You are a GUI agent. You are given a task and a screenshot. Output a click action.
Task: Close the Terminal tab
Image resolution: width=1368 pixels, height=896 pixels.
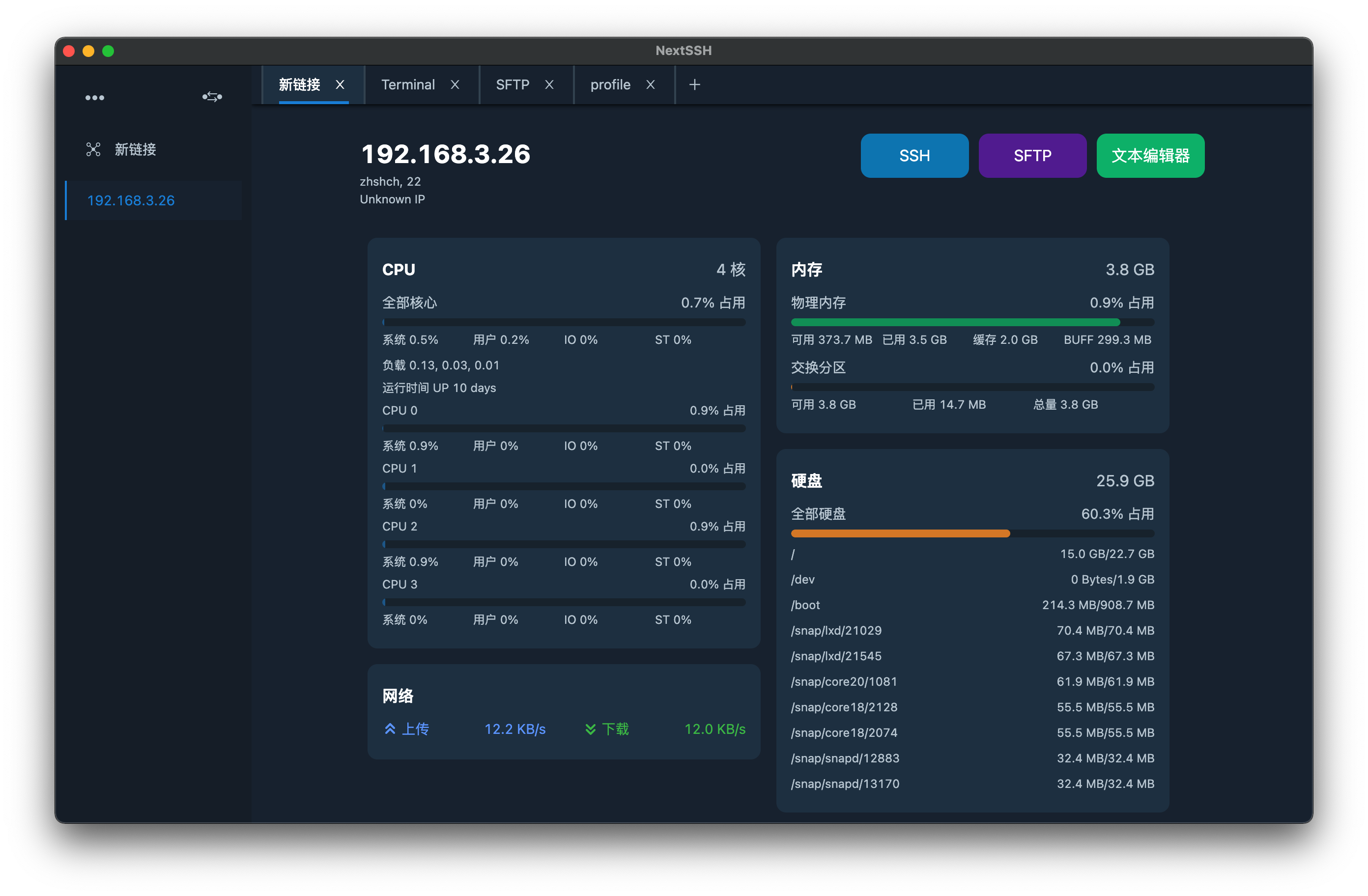(455, 85)
